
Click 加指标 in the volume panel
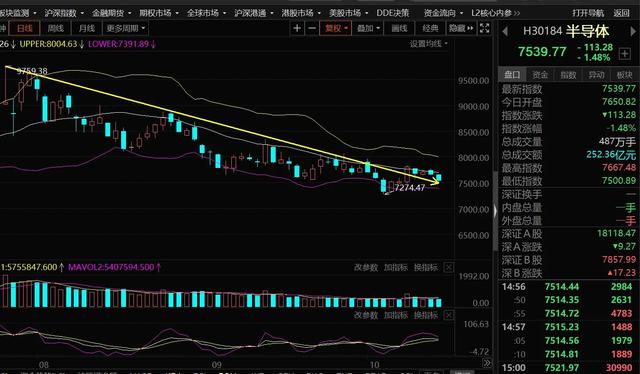(x=396, y=267)
